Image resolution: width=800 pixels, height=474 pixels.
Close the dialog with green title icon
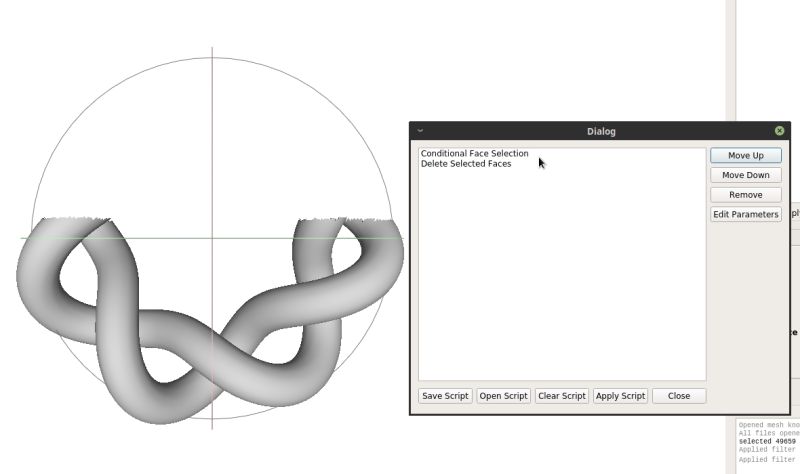[x=779, y=131]
